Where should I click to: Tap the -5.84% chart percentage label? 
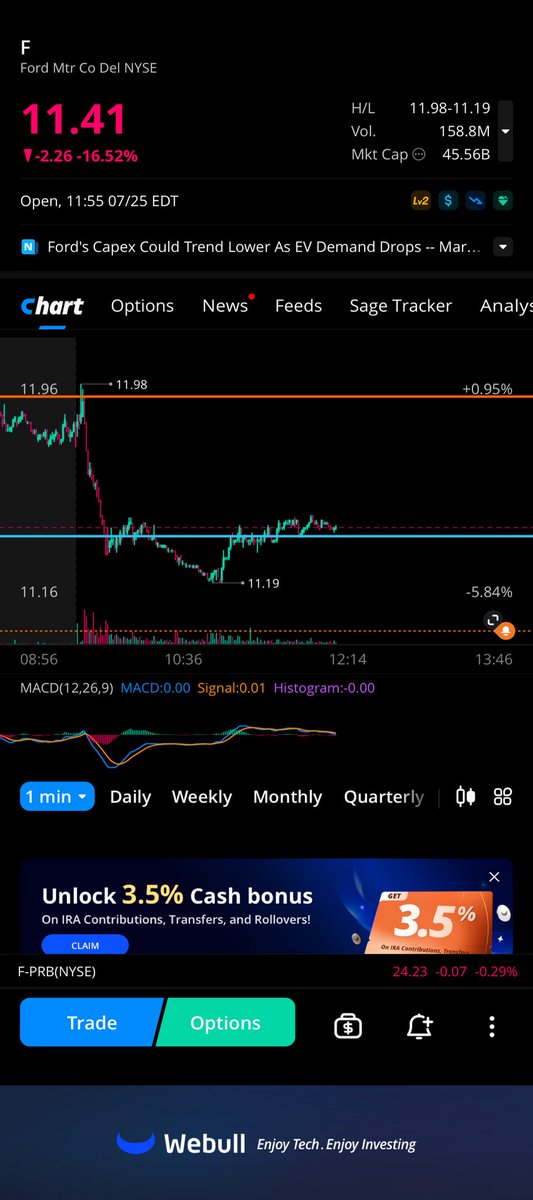point(489,592)
